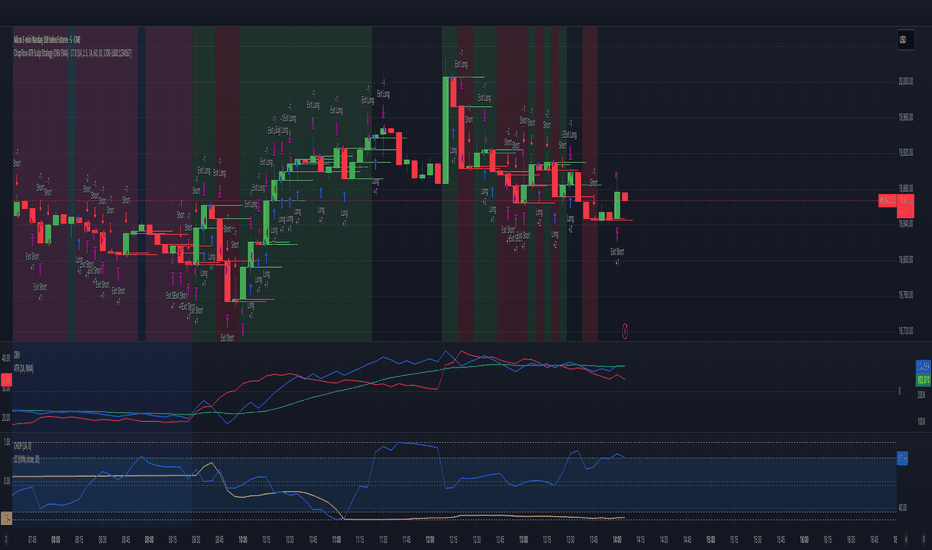Select the ATR (14, RMA) indicator legend

click(x=23, y=369)
